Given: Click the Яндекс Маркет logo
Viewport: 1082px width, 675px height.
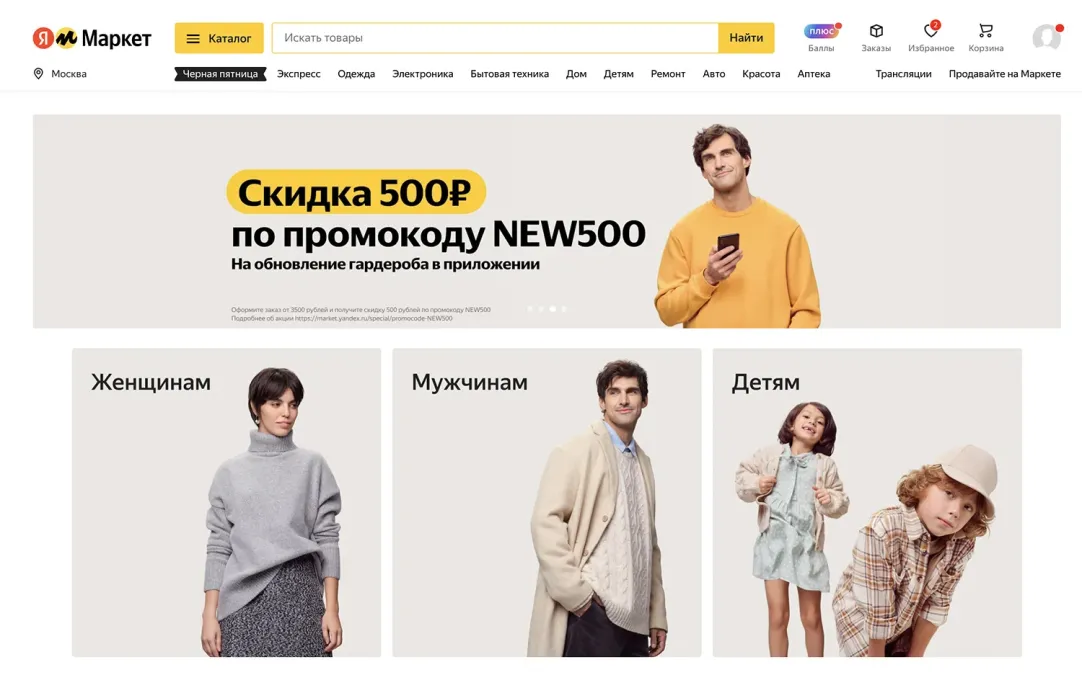Looking at the screenshot, I should coord(92,38).
